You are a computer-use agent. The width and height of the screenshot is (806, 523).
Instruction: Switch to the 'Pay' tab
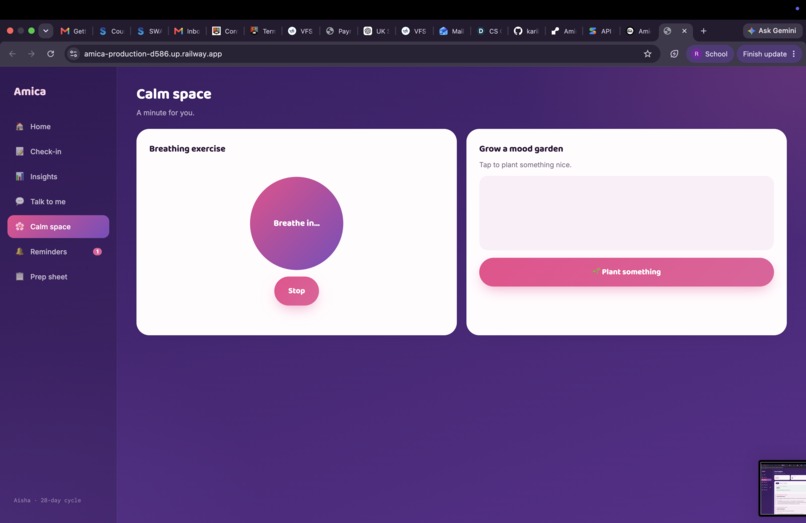tap(338, 31)
